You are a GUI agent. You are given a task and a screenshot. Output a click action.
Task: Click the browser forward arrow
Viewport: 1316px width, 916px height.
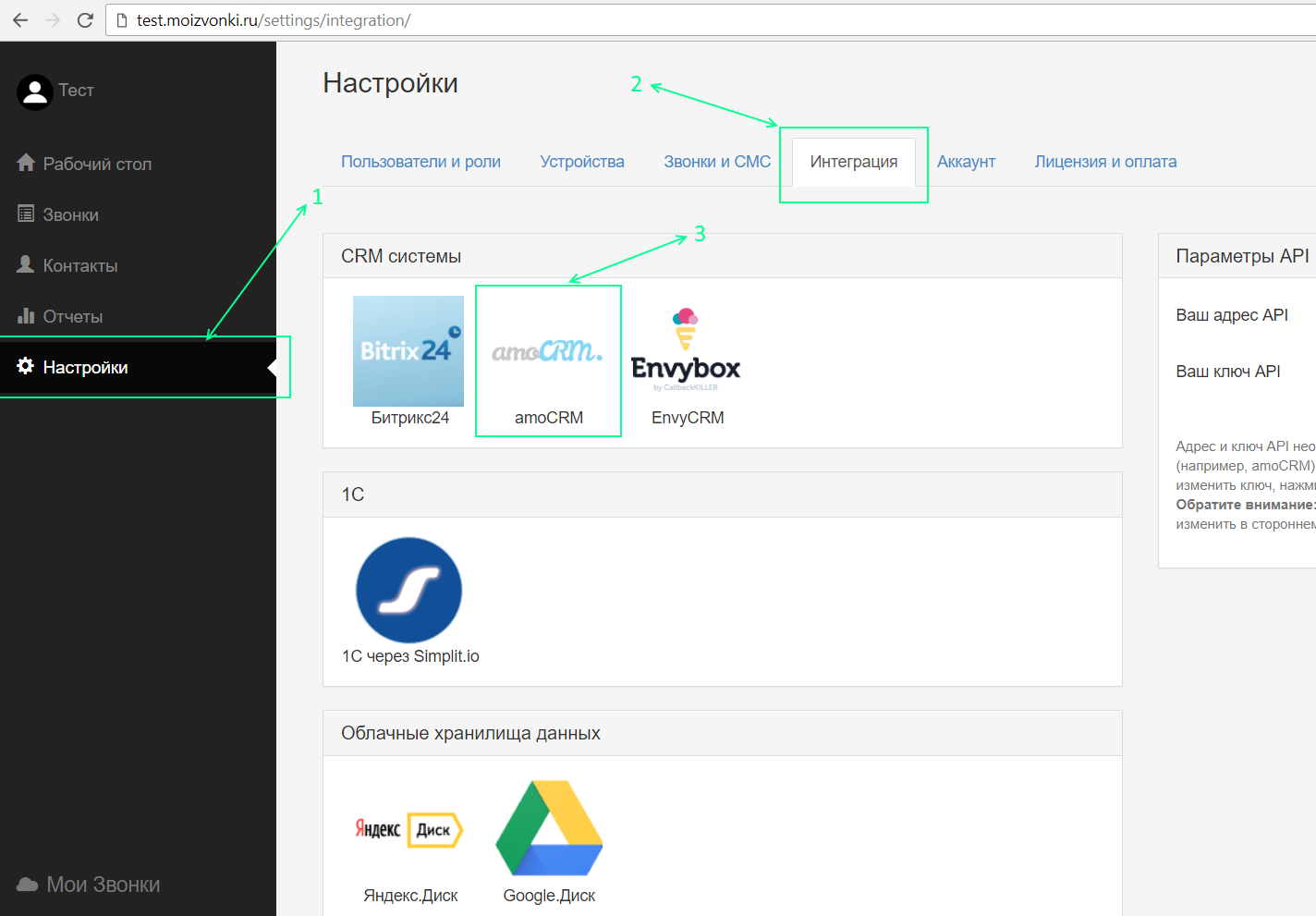[x=53, y=20]
